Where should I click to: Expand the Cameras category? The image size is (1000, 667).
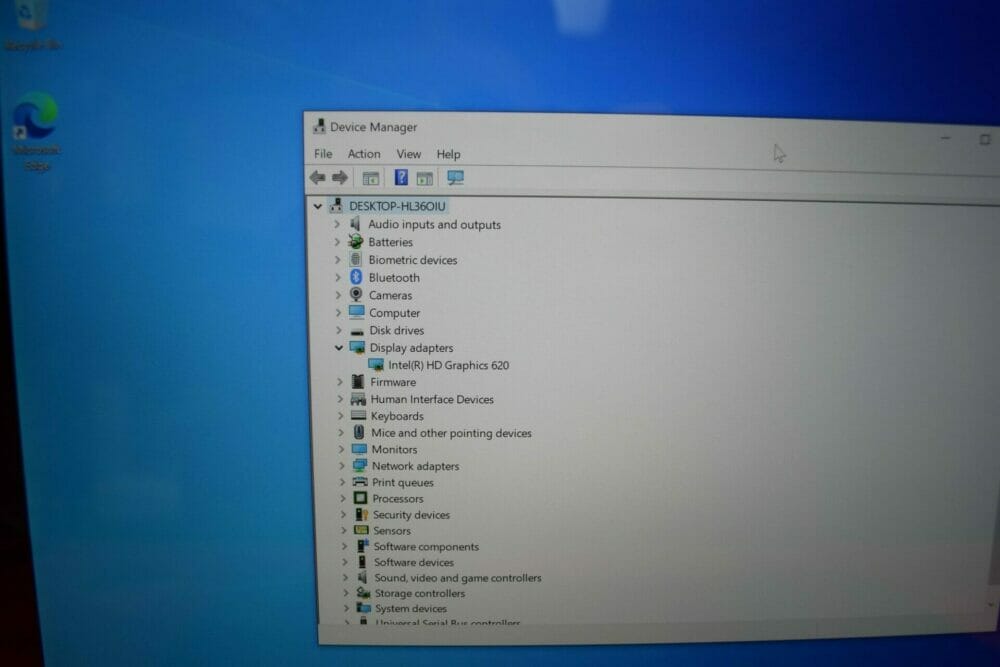coord(338,295)
